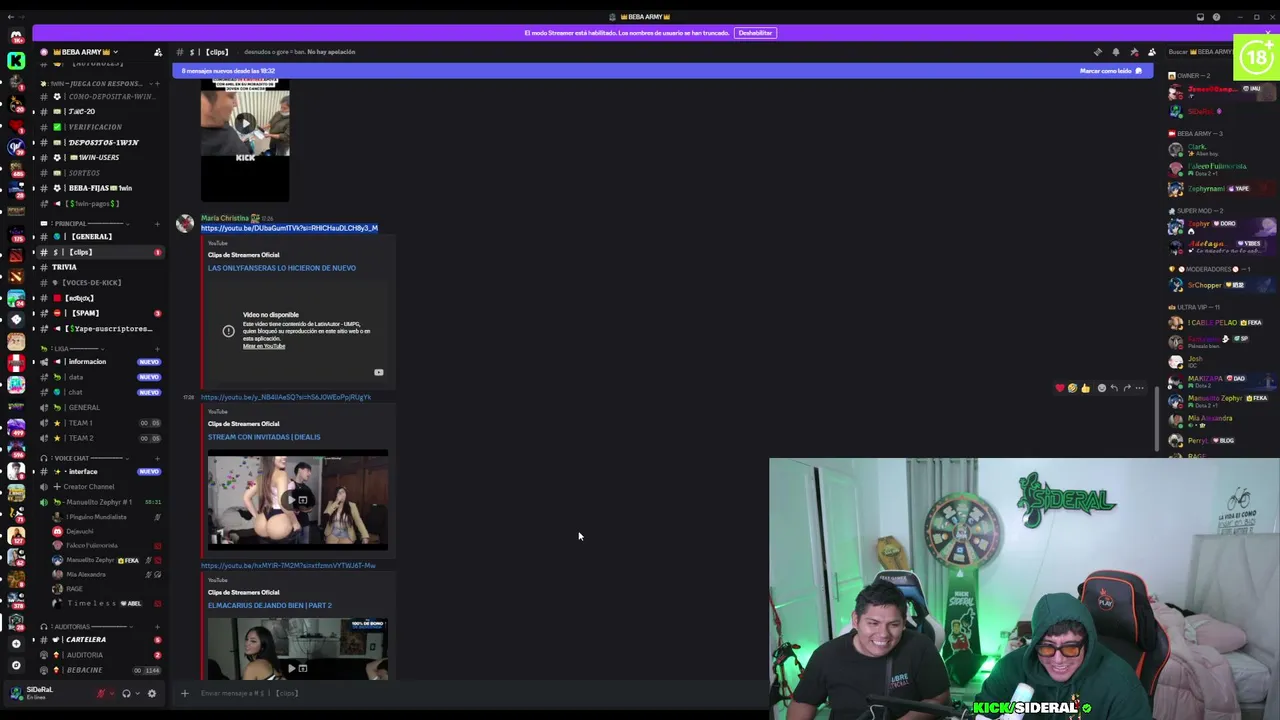Image resolution: width=1280 pixels, height=720 pixels.
Task: Create channel in PRINCIPAL category
Action: [x=157, y=223]
